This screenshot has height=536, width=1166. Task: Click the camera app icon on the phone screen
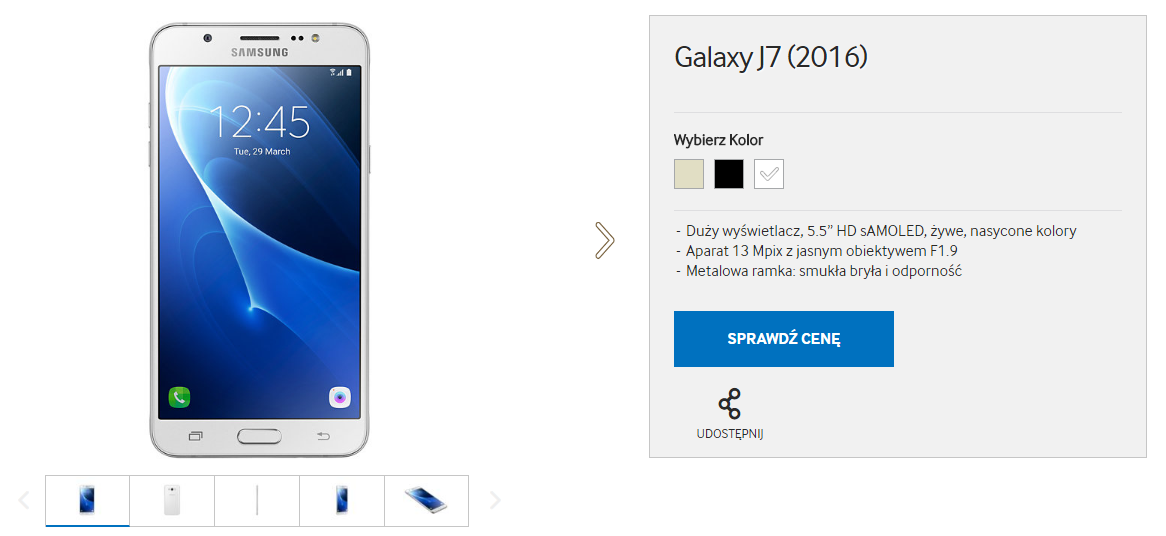340,397
